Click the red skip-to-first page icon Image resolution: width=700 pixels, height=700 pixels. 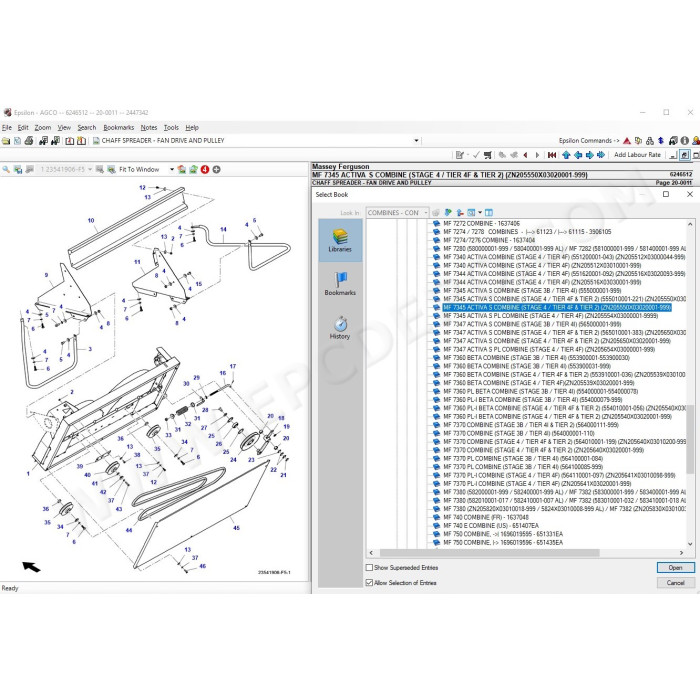552,155
